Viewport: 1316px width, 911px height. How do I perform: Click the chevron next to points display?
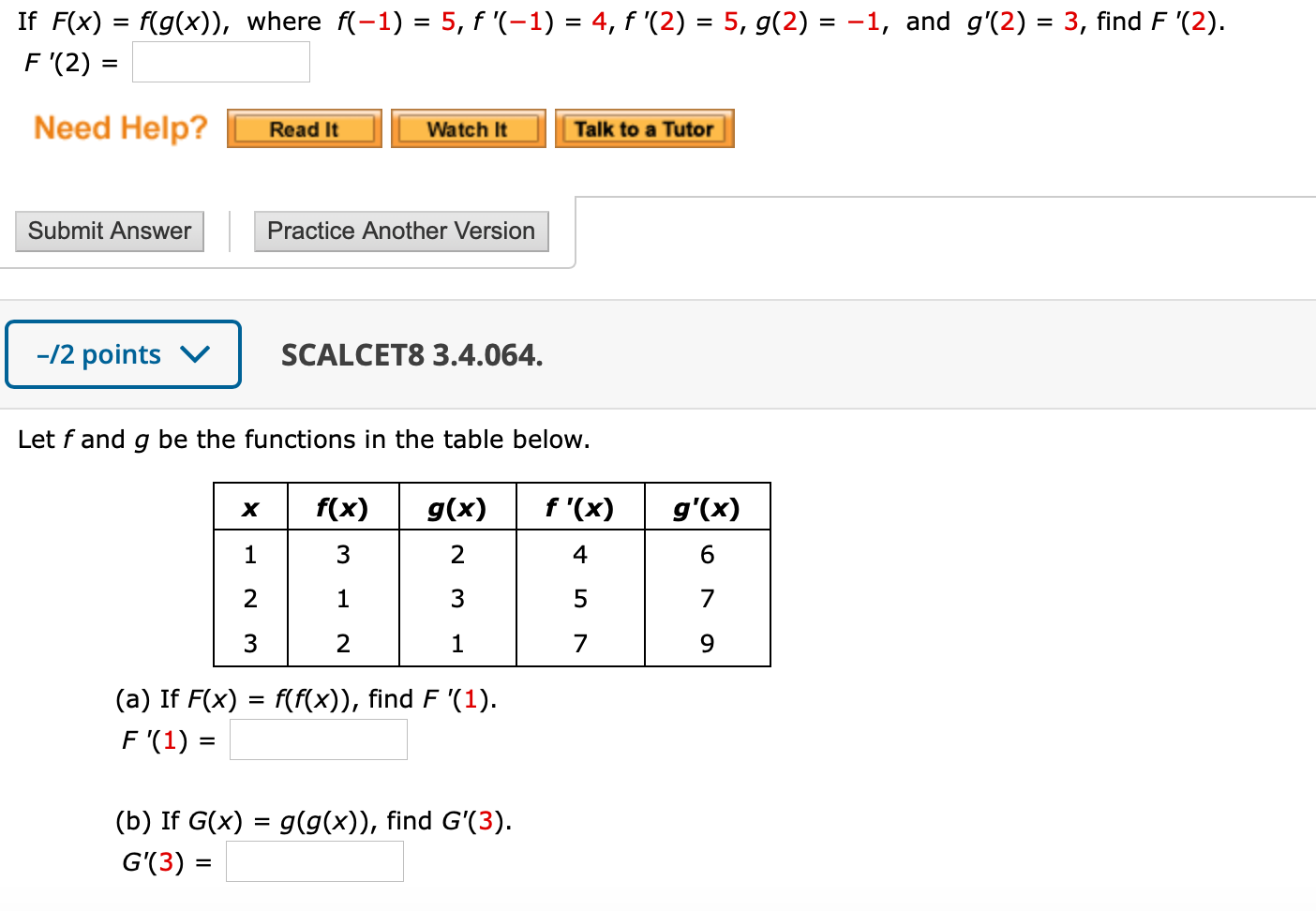click(x=195, y=354)
